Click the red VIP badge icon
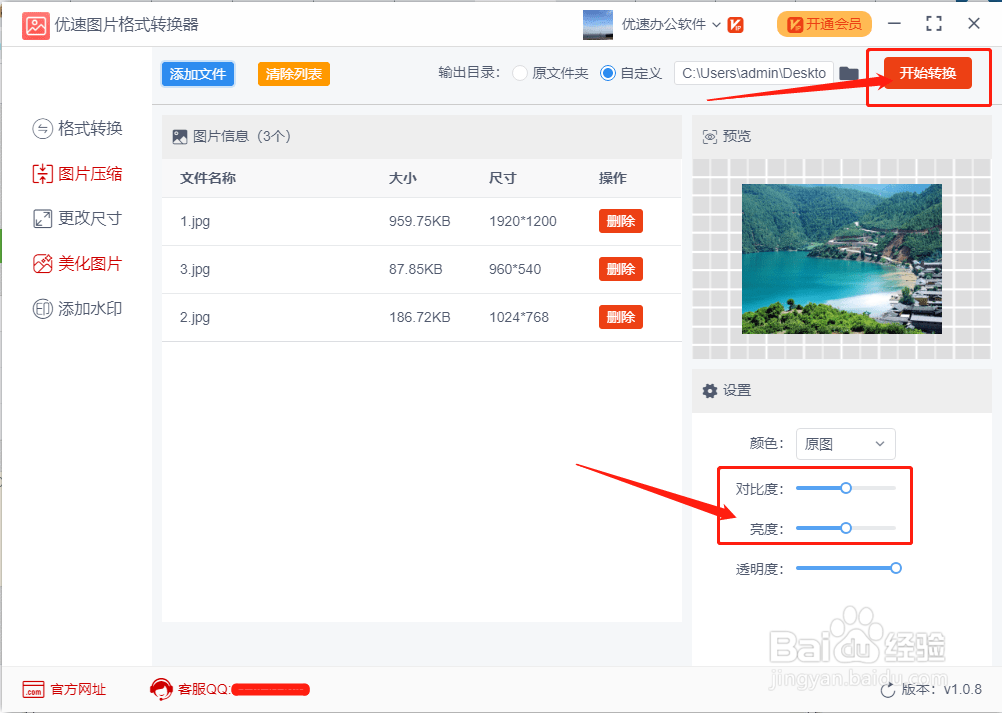This screenshot has height=713, width=1002. pos(736,25)
